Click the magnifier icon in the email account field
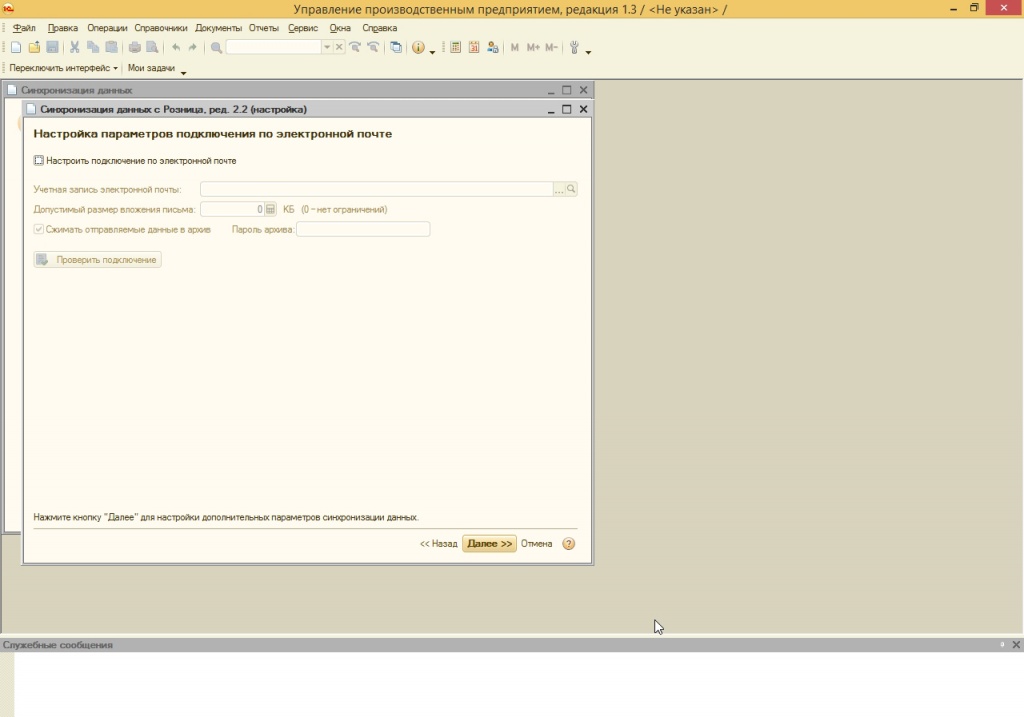1024x717 pixels. (x=572, y=189)
